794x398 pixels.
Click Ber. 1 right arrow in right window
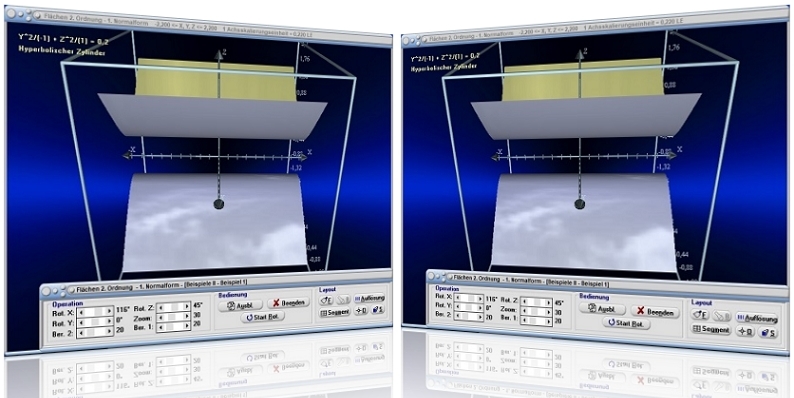(548, 321)
